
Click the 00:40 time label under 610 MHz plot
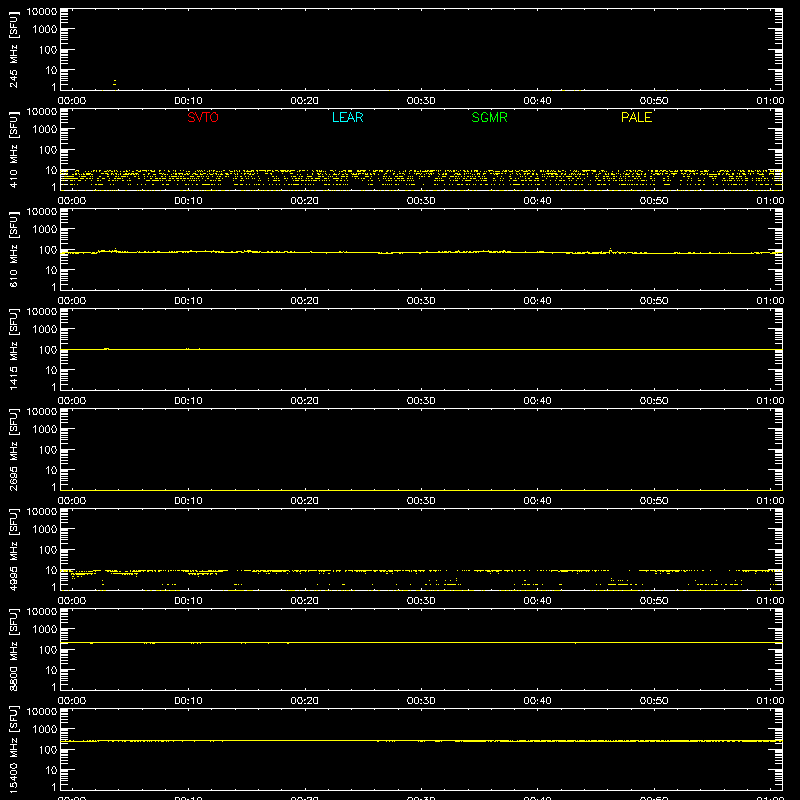(537, 301)
